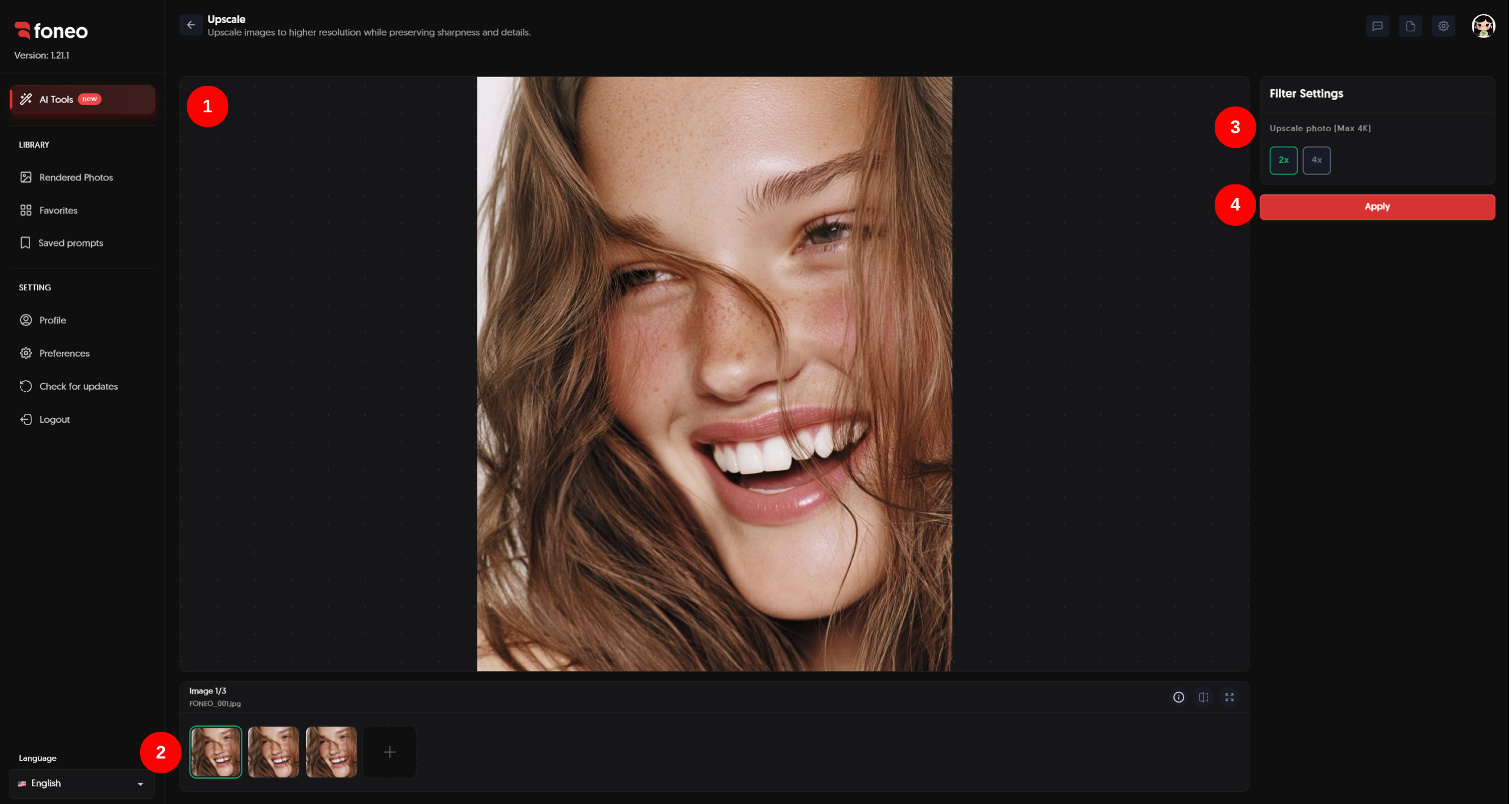
Task: Open AI Tools in the sidebar
Action: (82, 99)
